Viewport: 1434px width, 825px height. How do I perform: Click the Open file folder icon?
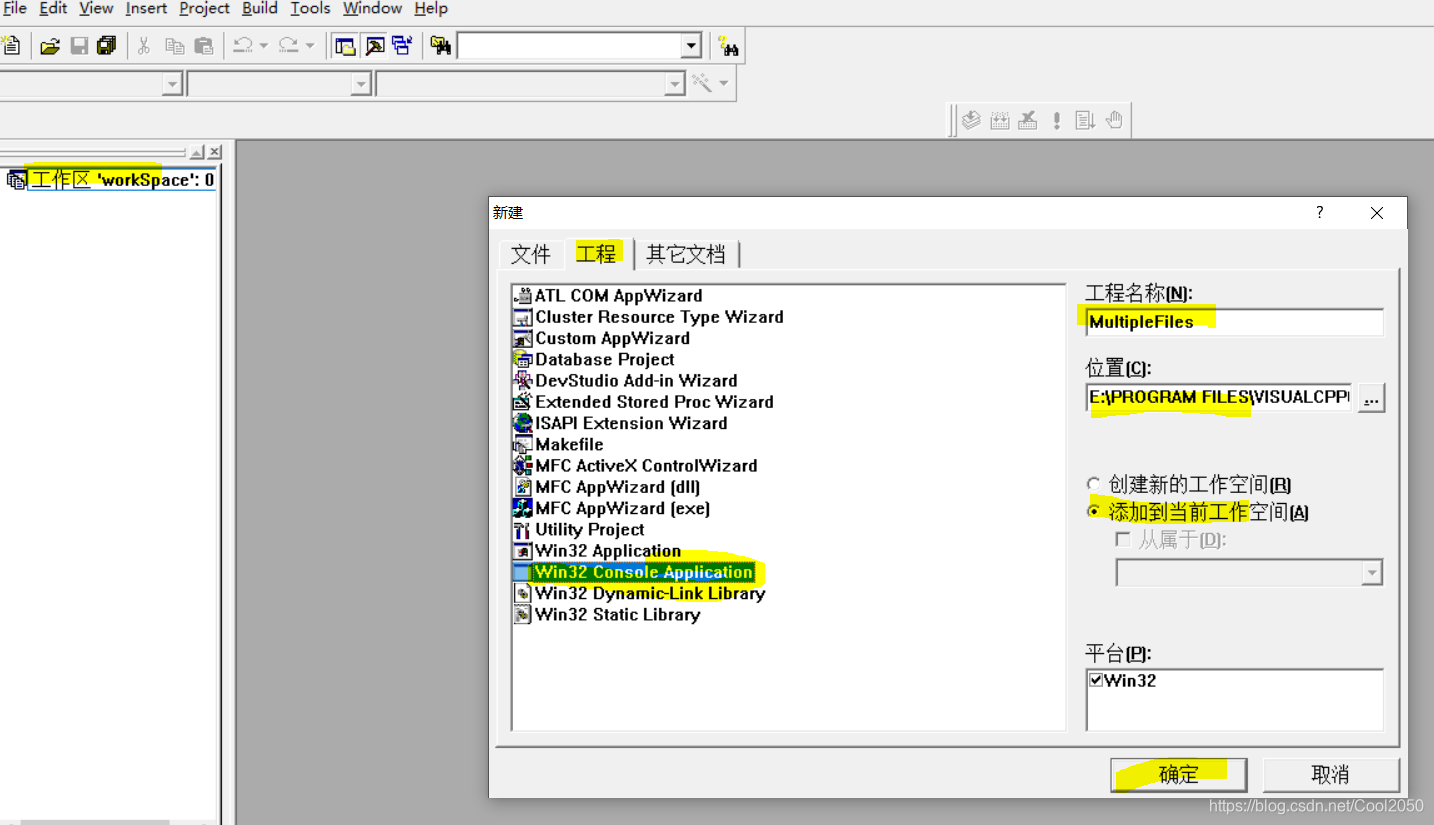click(50, 46)
